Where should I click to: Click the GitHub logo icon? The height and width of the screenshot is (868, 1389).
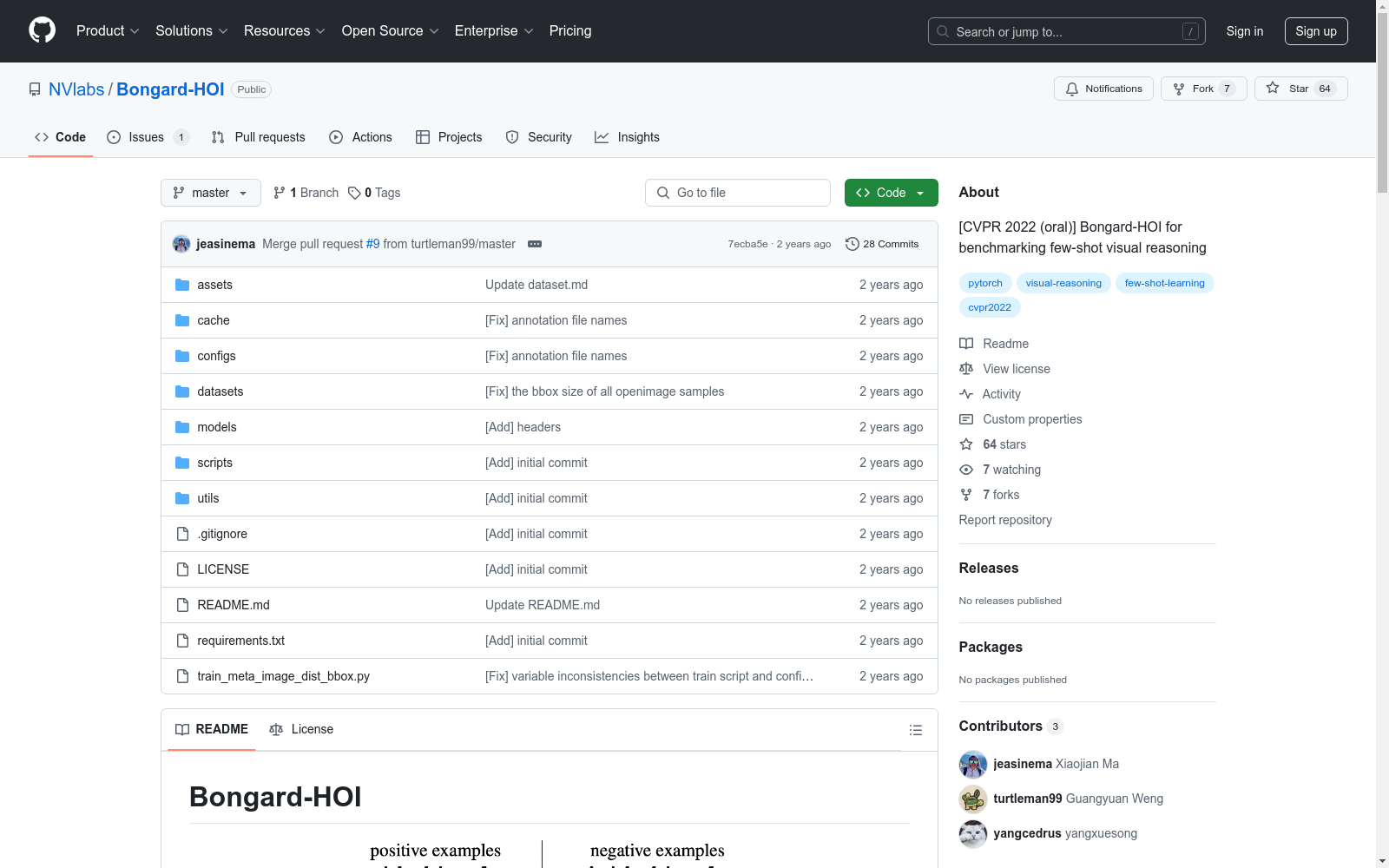42,30
